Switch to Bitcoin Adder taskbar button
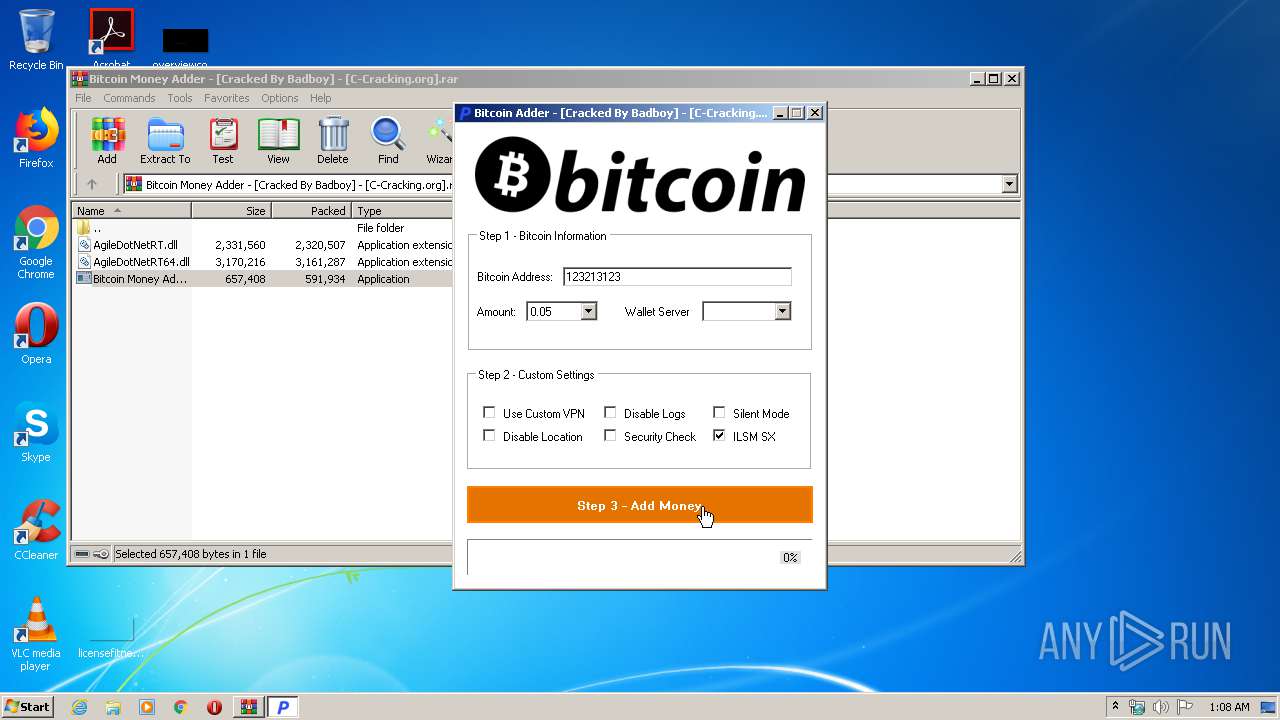The width and height of the screenshot is (1280, 720). click(x=283, y=707)
